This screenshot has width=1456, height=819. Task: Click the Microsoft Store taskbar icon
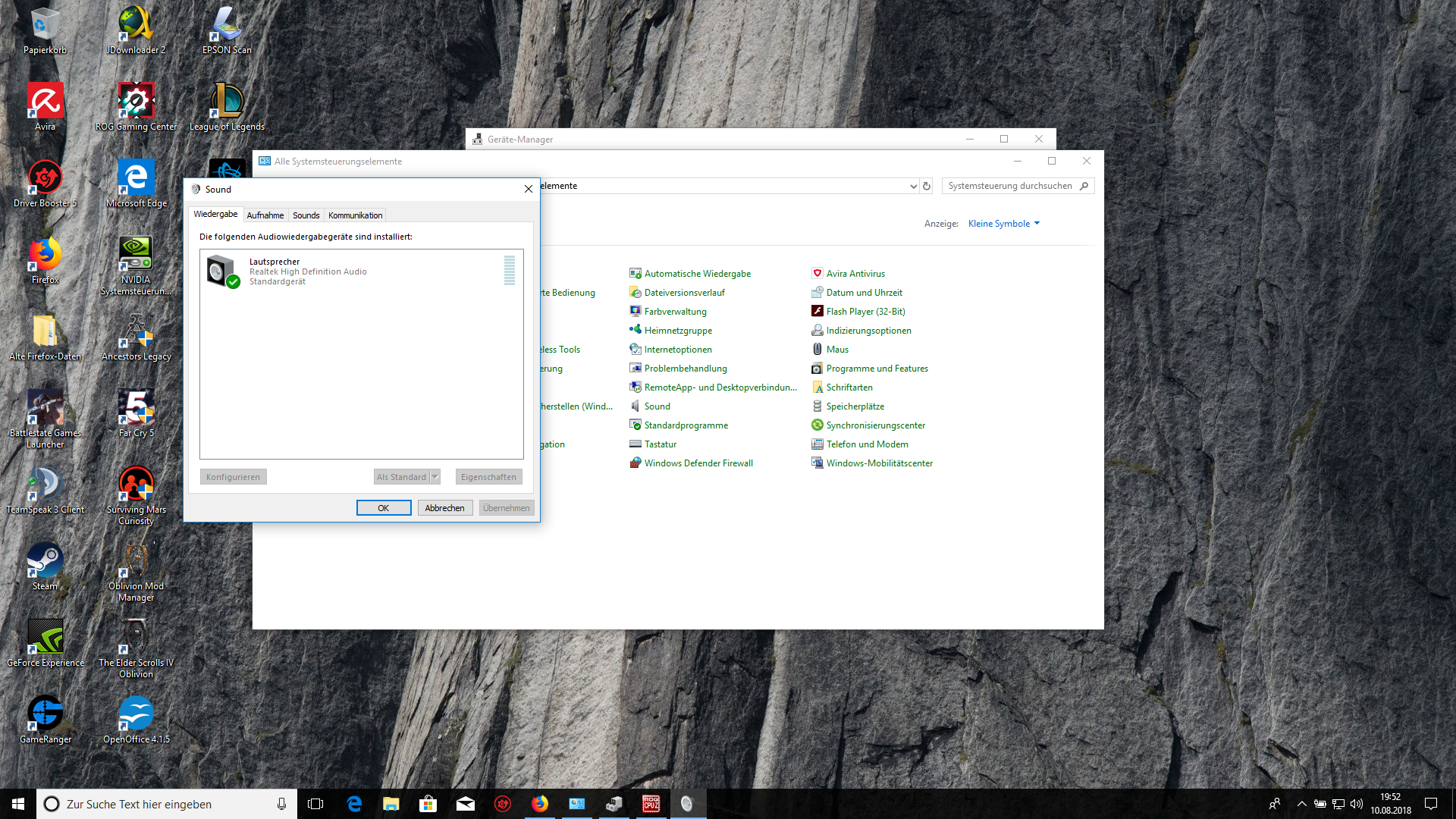(428, 804)
